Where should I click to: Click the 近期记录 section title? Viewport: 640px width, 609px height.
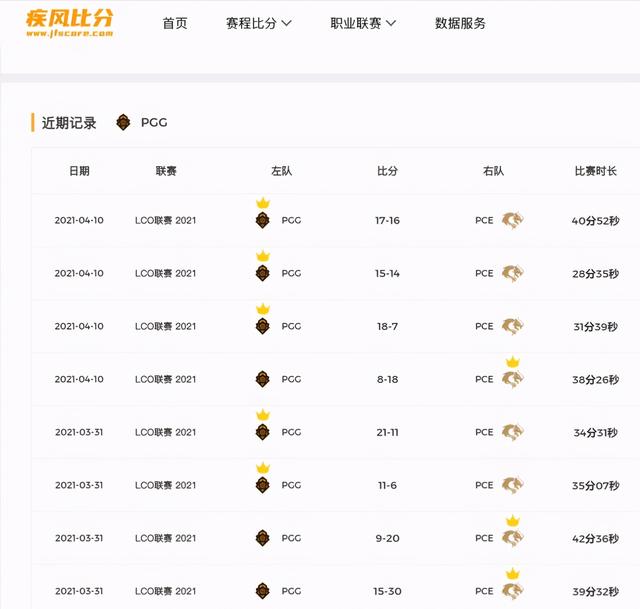69,122
